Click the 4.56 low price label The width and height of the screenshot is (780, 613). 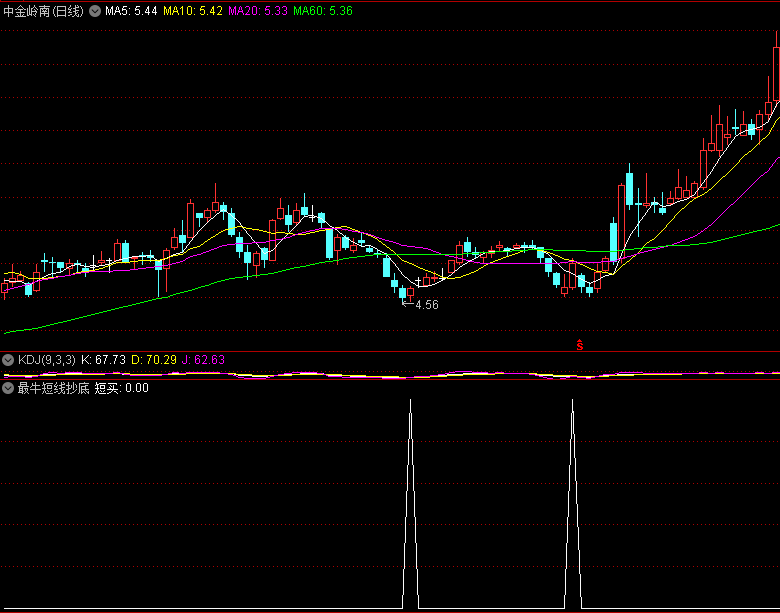[427, 305]
